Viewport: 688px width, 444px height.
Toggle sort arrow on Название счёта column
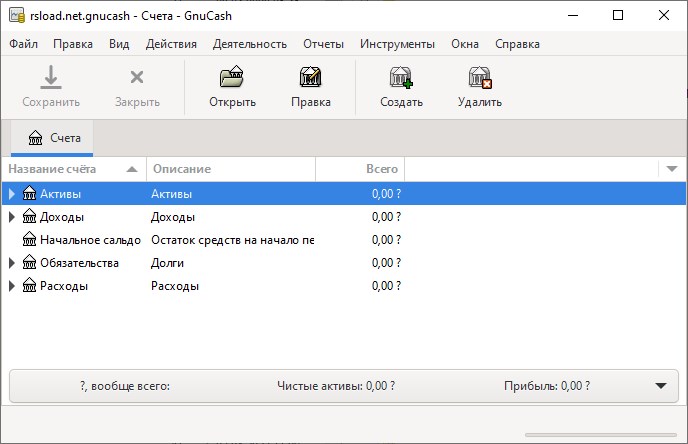[x=132, y=169]
